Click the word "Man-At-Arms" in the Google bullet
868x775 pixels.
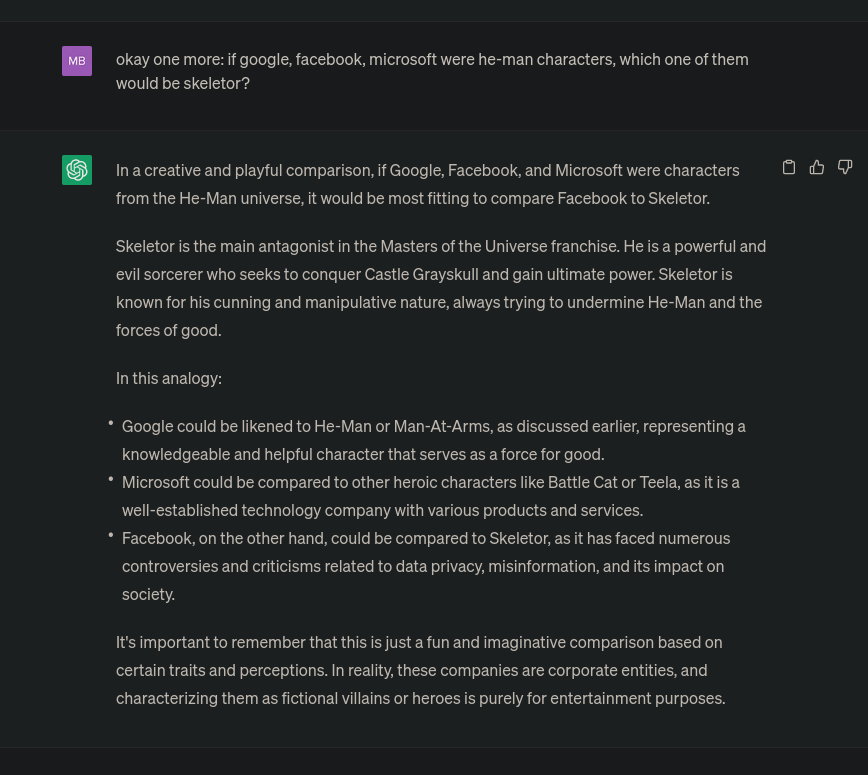pos(442,426)
